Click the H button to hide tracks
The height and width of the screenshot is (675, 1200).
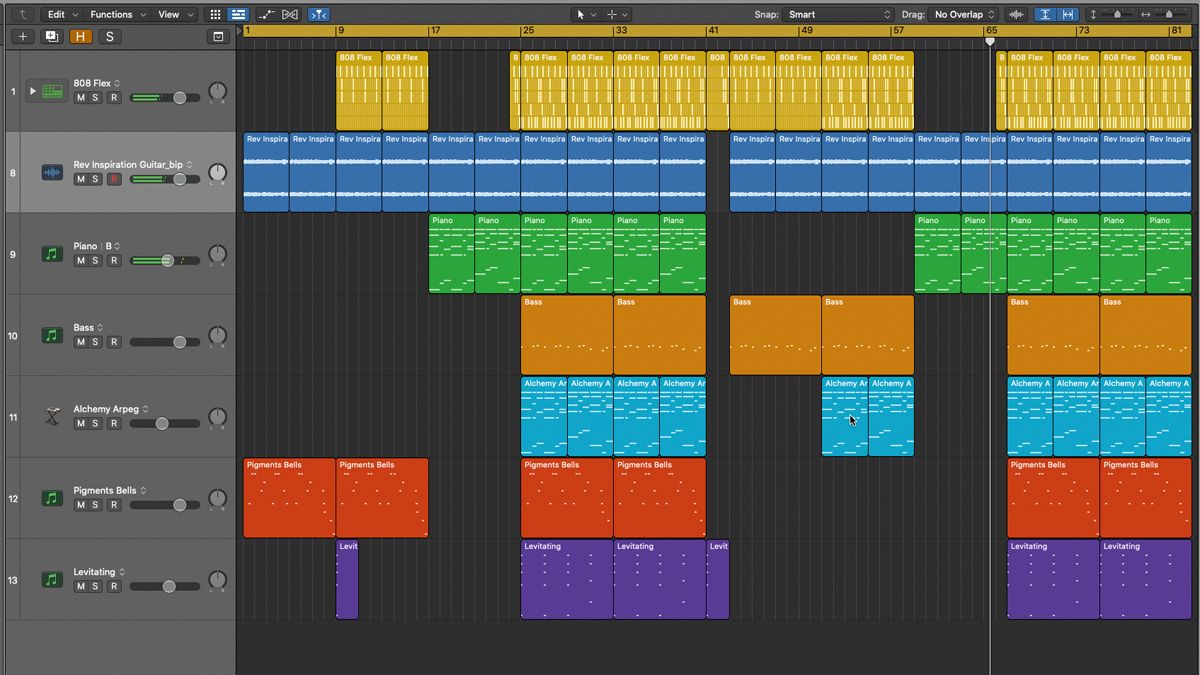(80, 36)
